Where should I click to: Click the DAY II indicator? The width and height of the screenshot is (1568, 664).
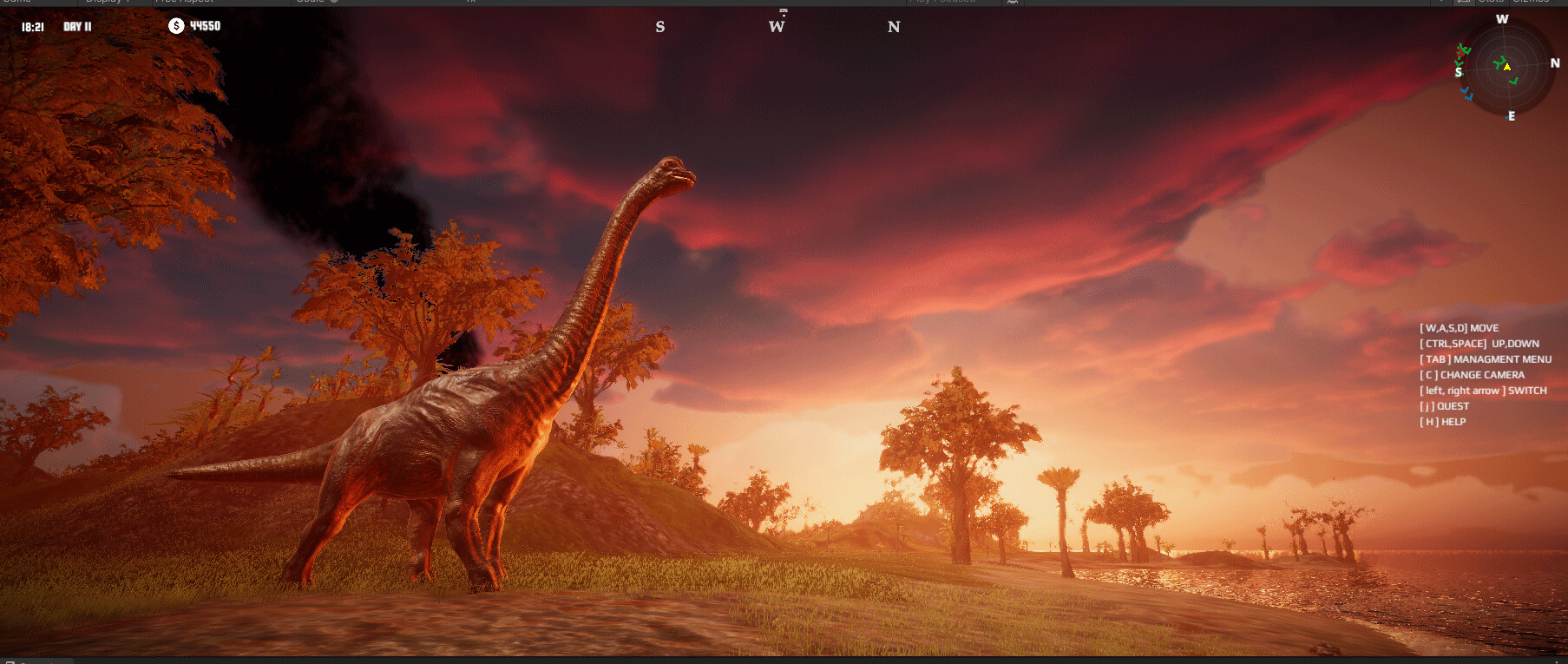(x=77, y=27)
